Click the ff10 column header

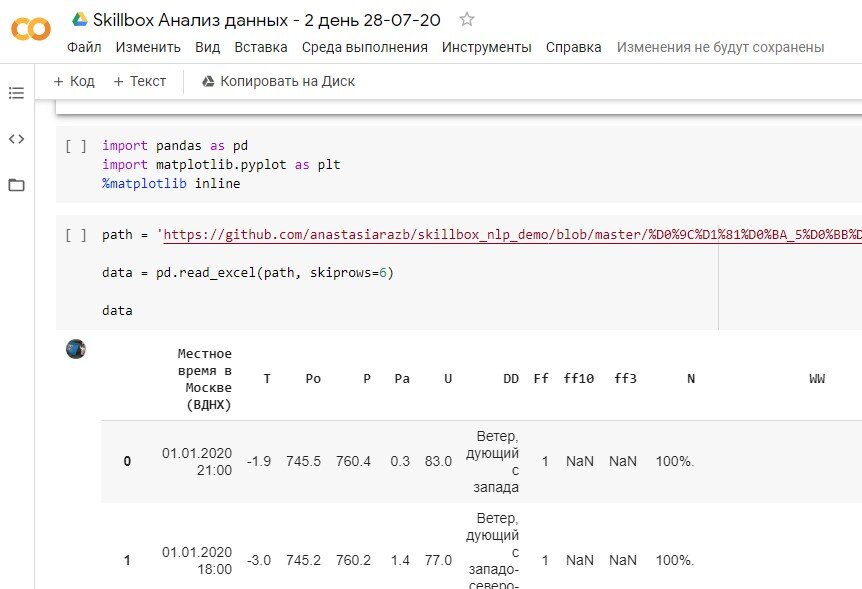[578, 378]
